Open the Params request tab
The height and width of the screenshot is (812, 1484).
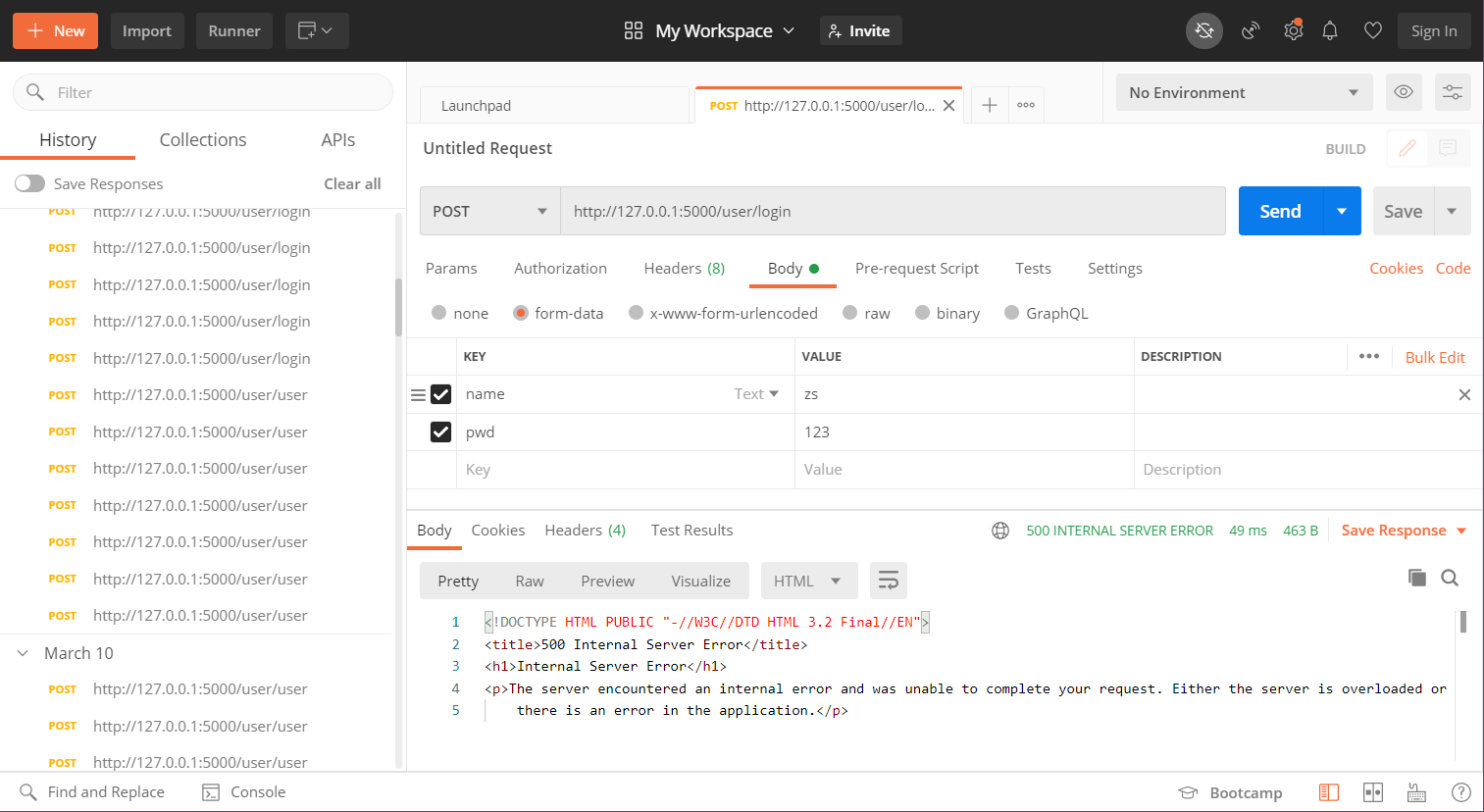coord(451,269)
